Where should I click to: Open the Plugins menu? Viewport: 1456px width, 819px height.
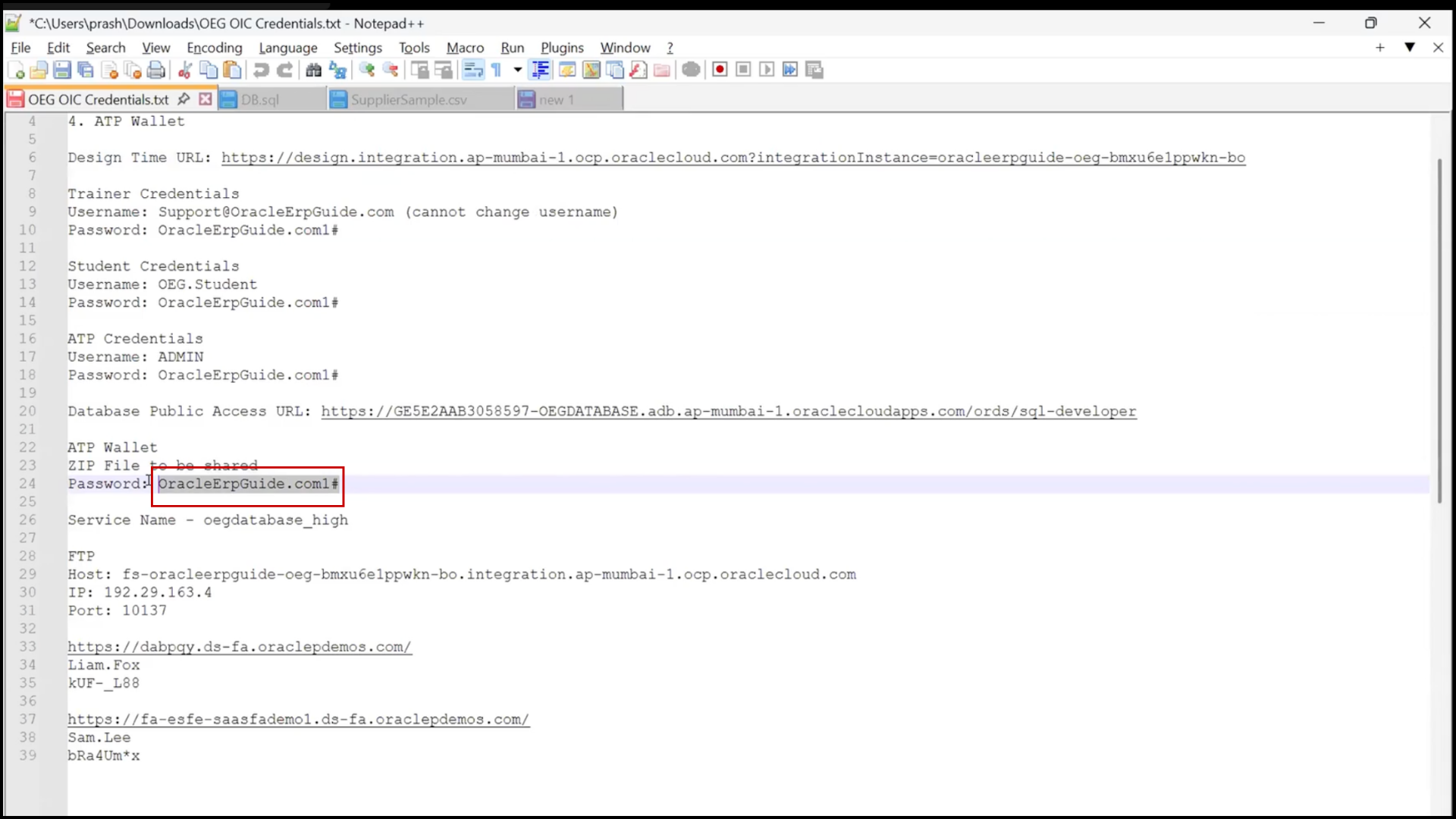click(562, 48)
